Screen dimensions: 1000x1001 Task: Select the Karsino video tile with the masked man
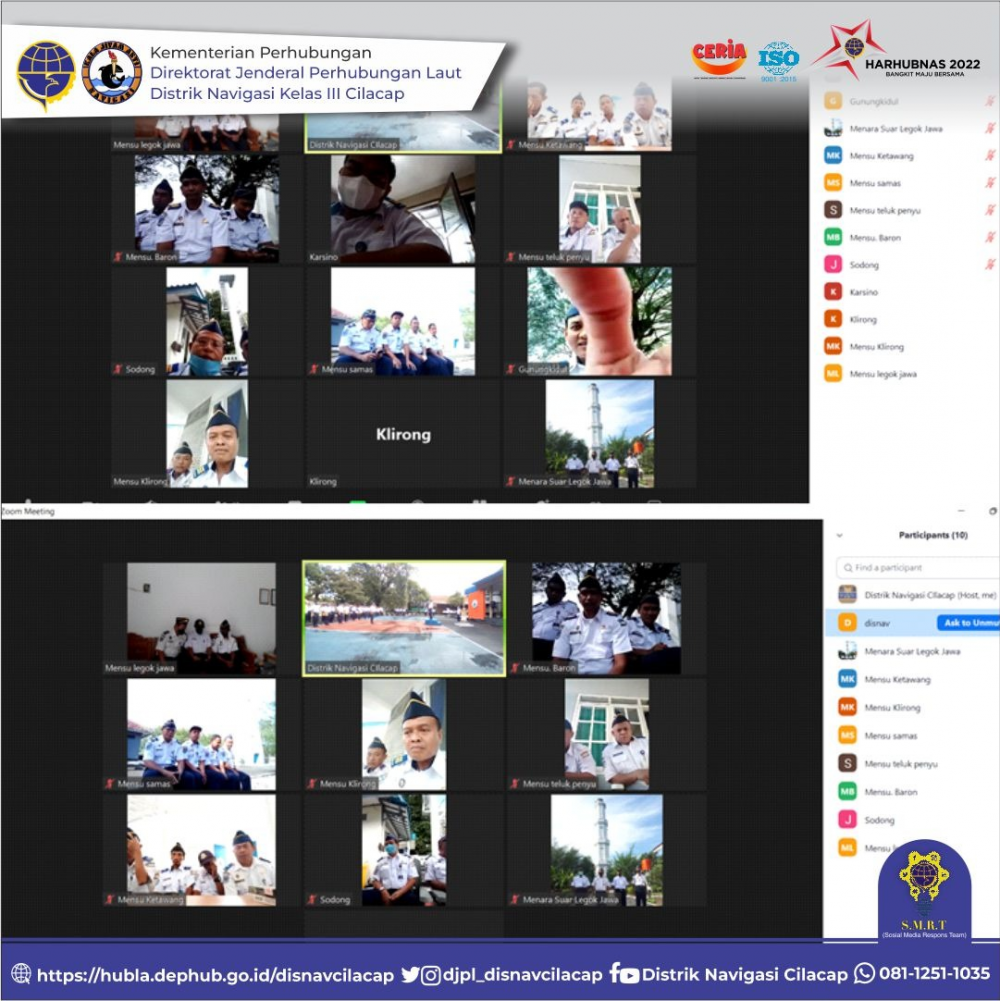(x=403, y=209)
